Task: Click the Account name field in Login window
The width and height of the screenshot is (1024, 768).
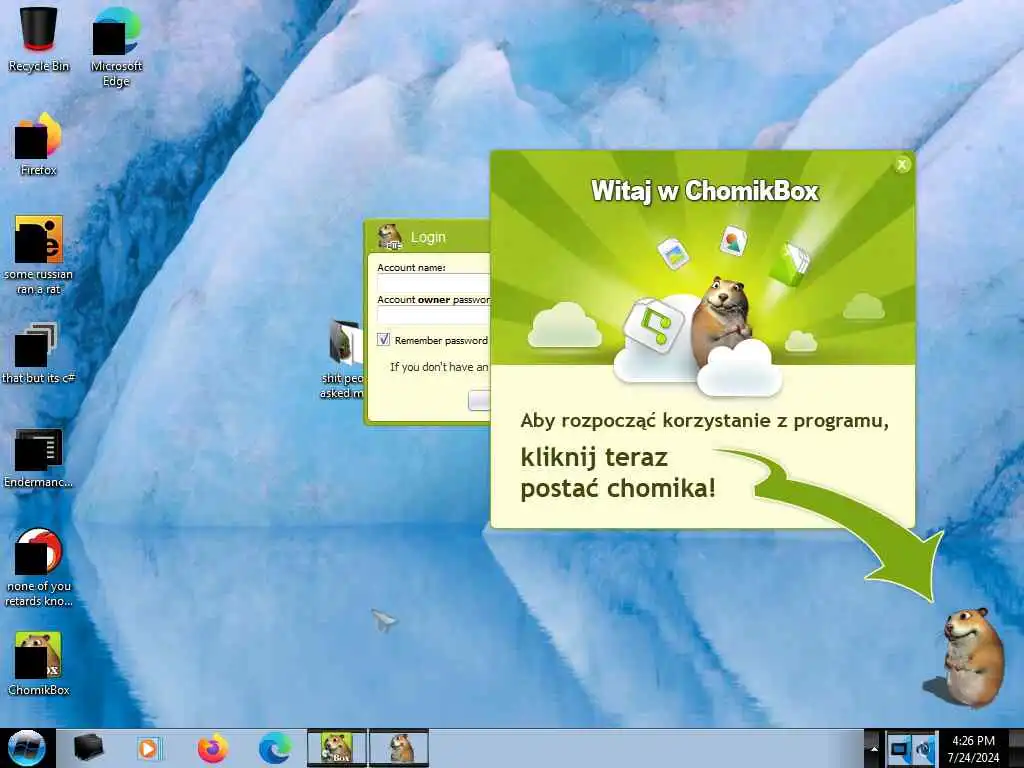Action: tap(433, 283)
